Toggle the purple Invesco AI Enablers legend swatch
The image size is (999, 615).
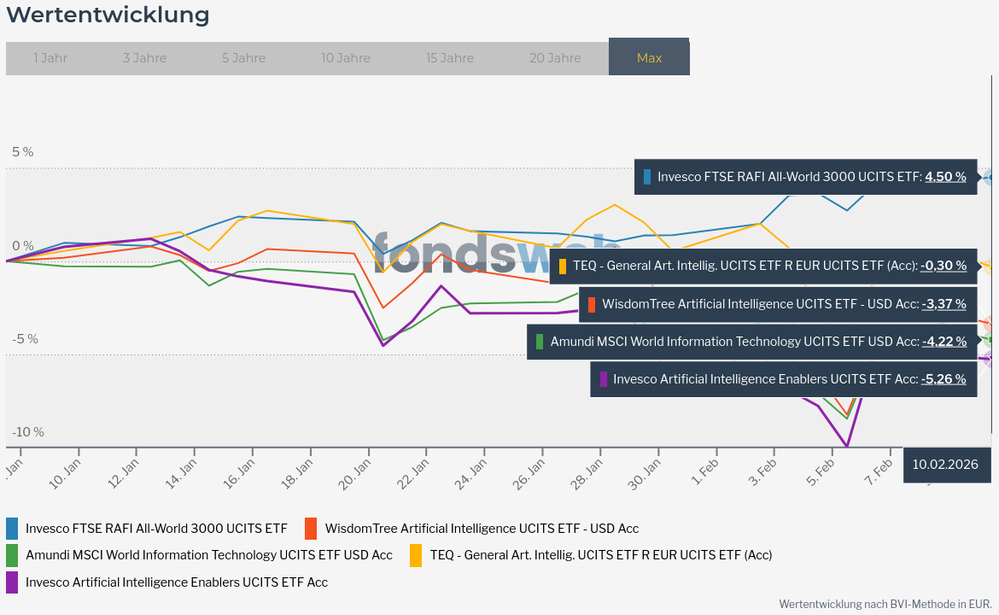pyautogui.click(x=12, y=582)
